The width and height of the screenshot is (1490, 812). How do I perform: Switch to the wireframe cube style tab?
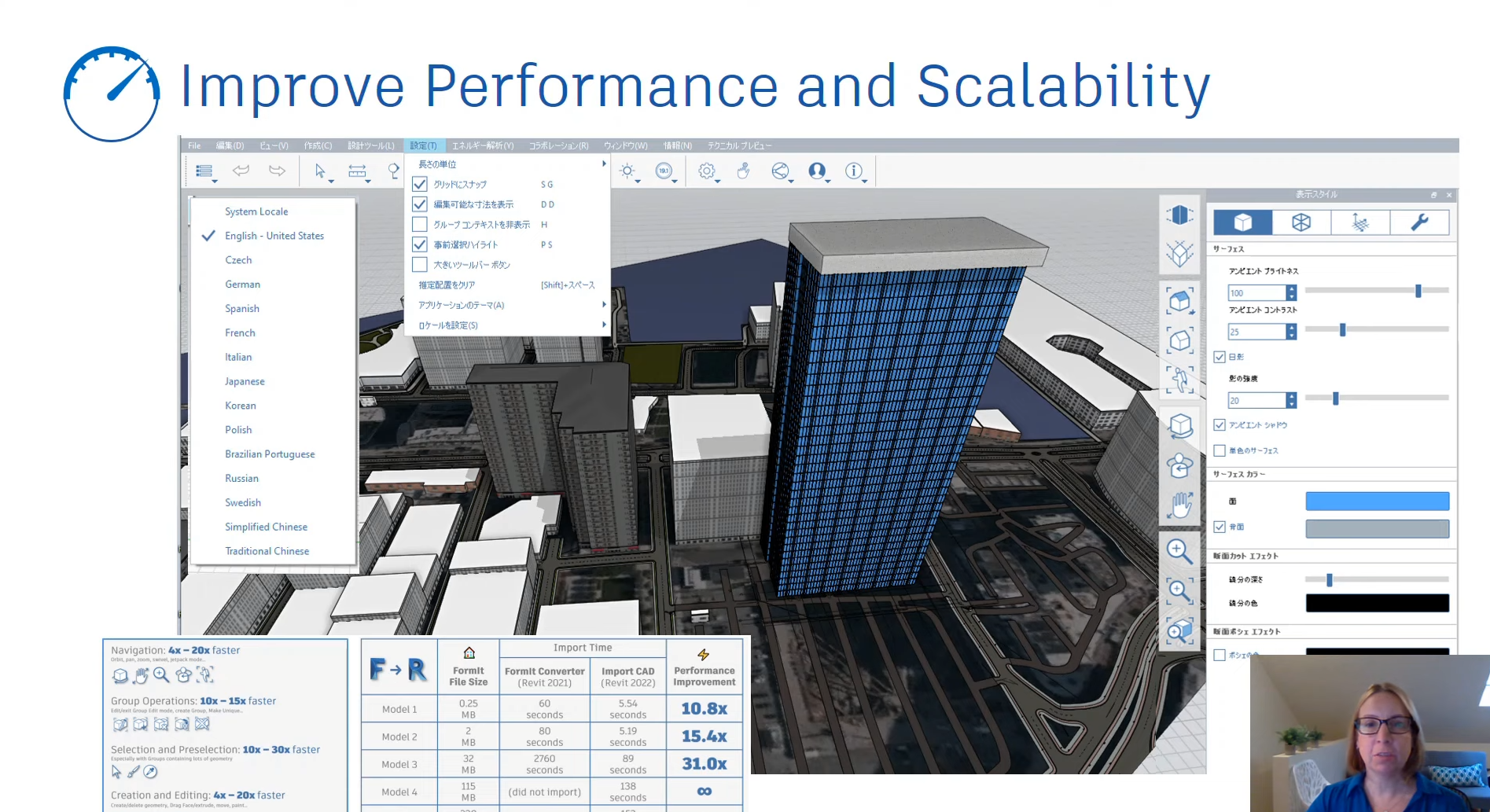tap(1301, 222)
